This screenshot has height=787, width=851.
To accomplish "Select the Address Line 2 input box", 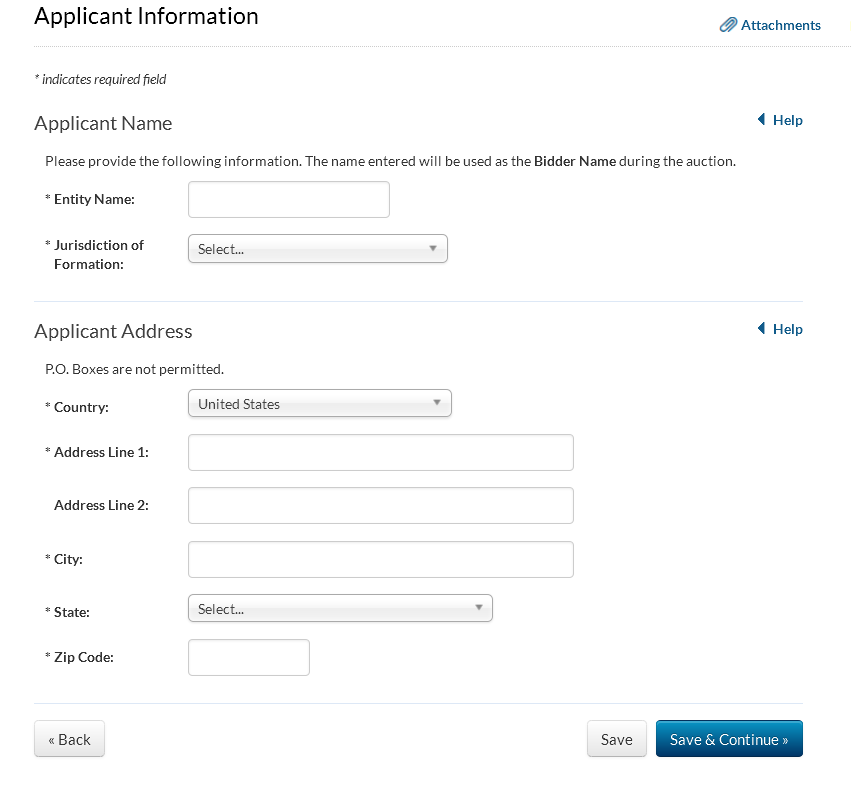I will (380, 505).
